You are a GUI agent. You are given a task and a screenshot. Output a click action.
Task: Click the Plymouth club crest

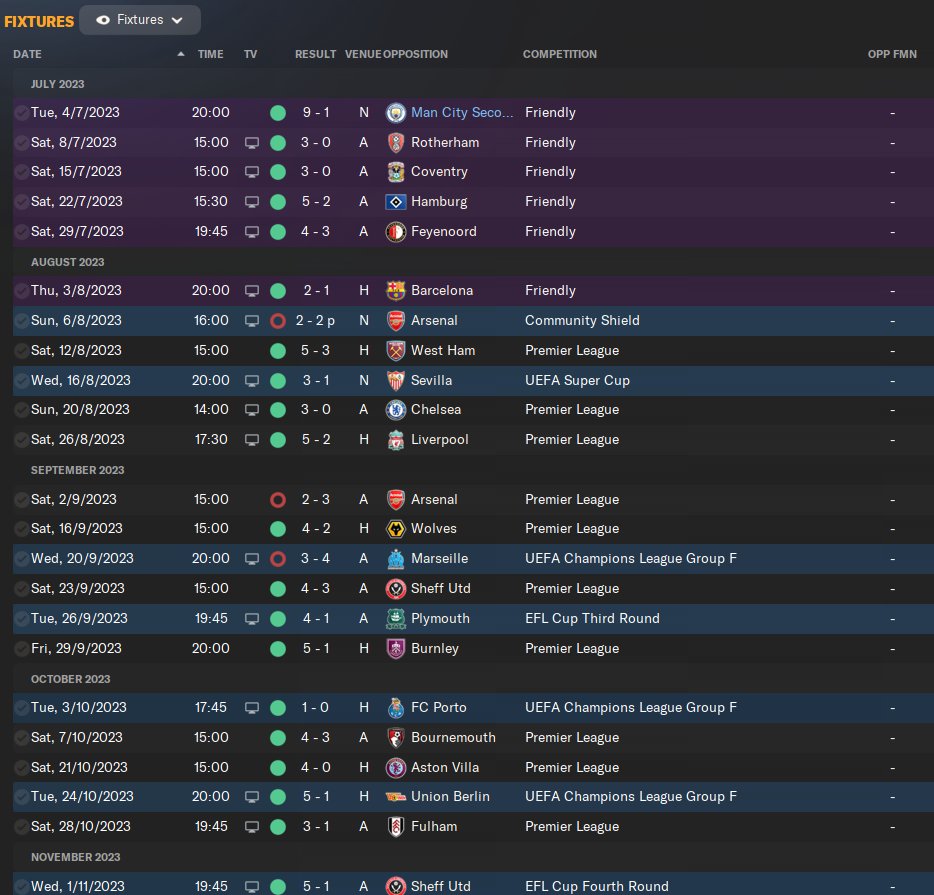coord(396,619)
